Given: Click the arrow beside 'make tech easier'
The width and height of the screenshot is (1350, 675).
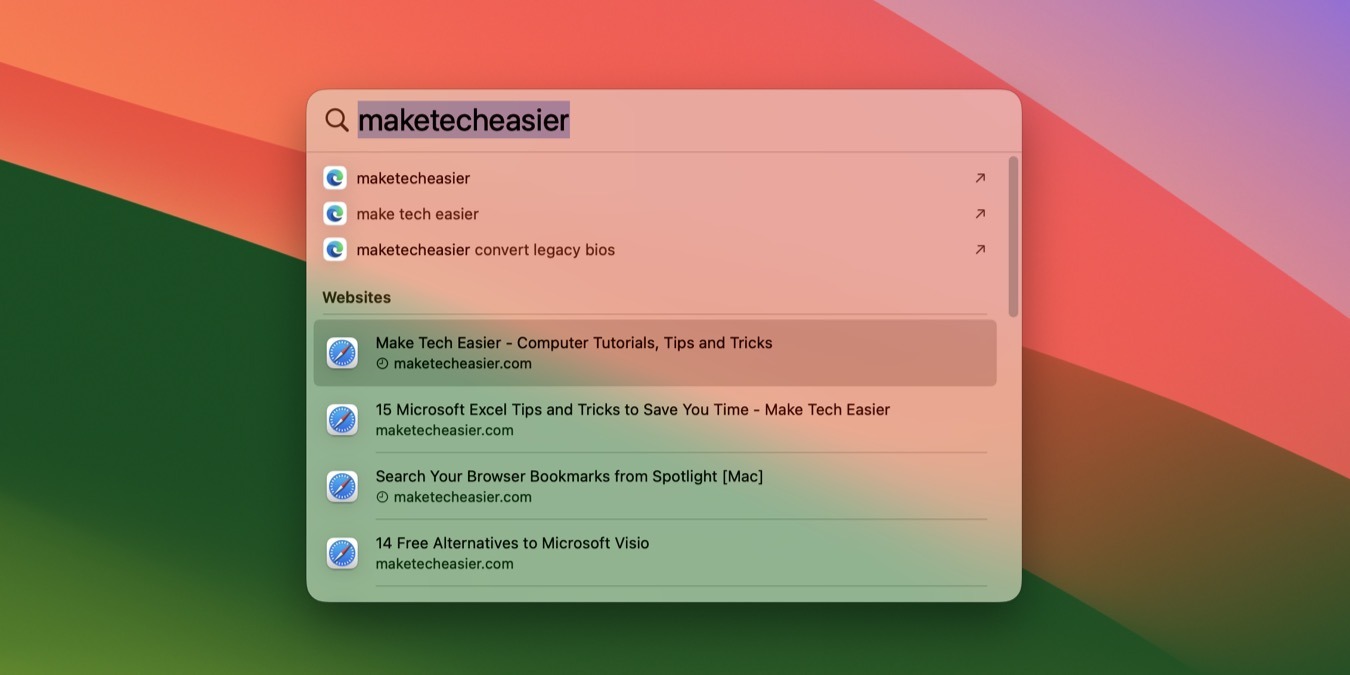Looking at the screenshot, I should tap(980, 213).
